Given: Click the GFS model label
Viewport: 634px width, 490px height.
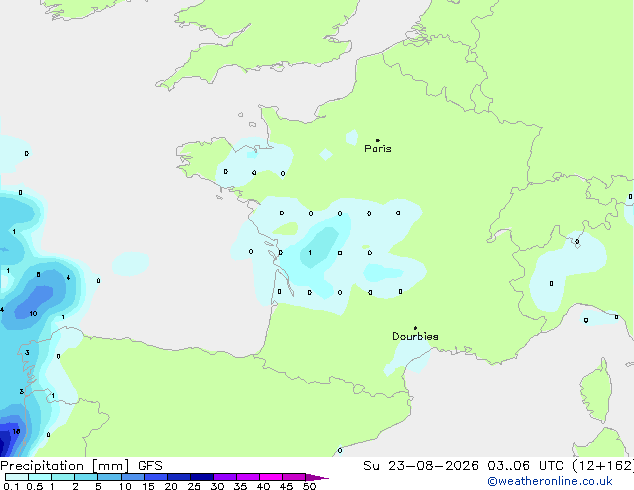Looking at the screenshot, I should click(x=150, y=466).
